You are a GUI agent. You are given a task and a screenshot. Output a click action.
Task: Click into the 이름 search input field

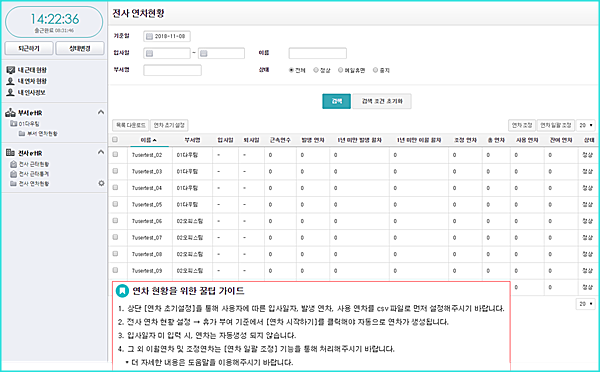tap(318, 53)
